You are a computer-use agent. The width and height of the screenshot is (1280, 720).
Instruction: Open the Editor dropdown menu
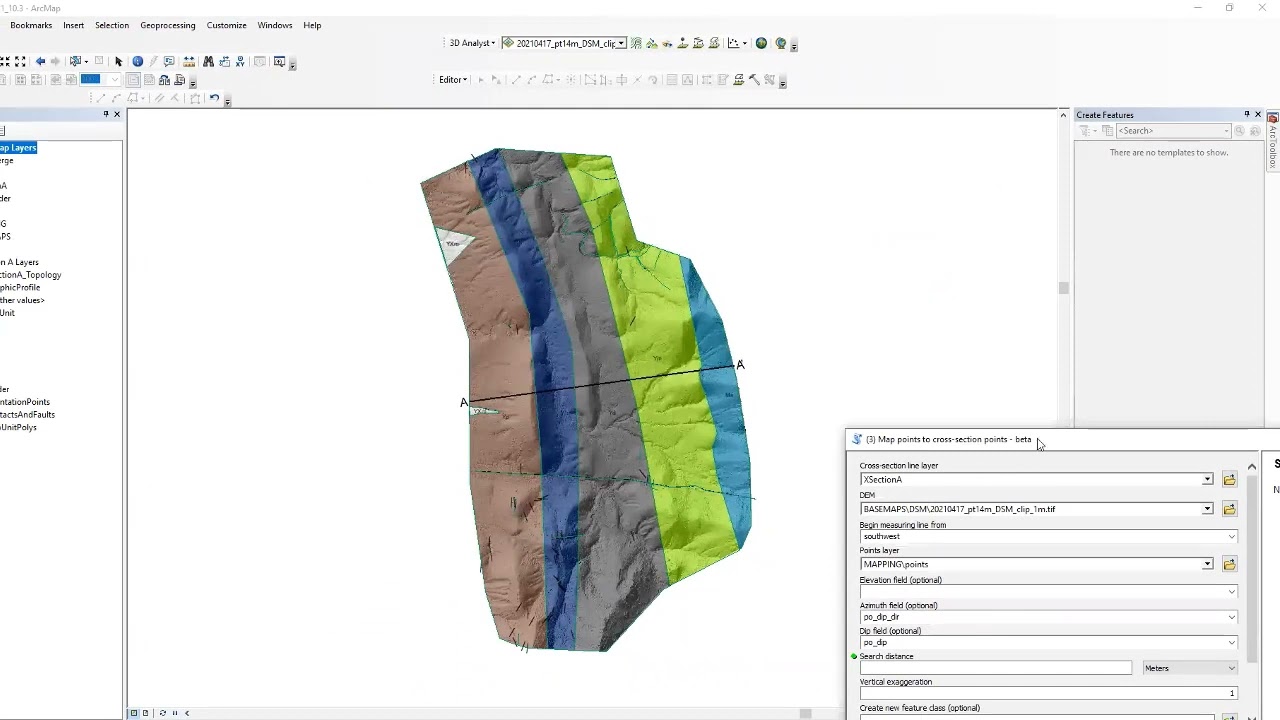(x=453, y=79)
